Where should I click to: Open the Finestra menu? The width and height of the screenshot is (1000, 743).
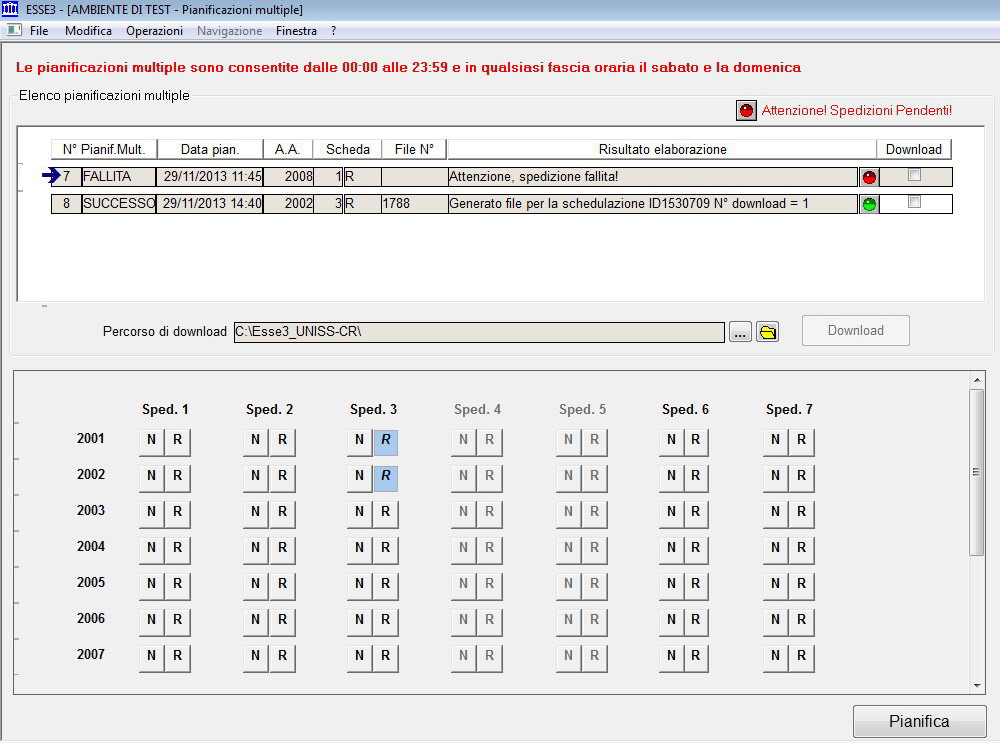pyautogui.click(x=296, y=31)
